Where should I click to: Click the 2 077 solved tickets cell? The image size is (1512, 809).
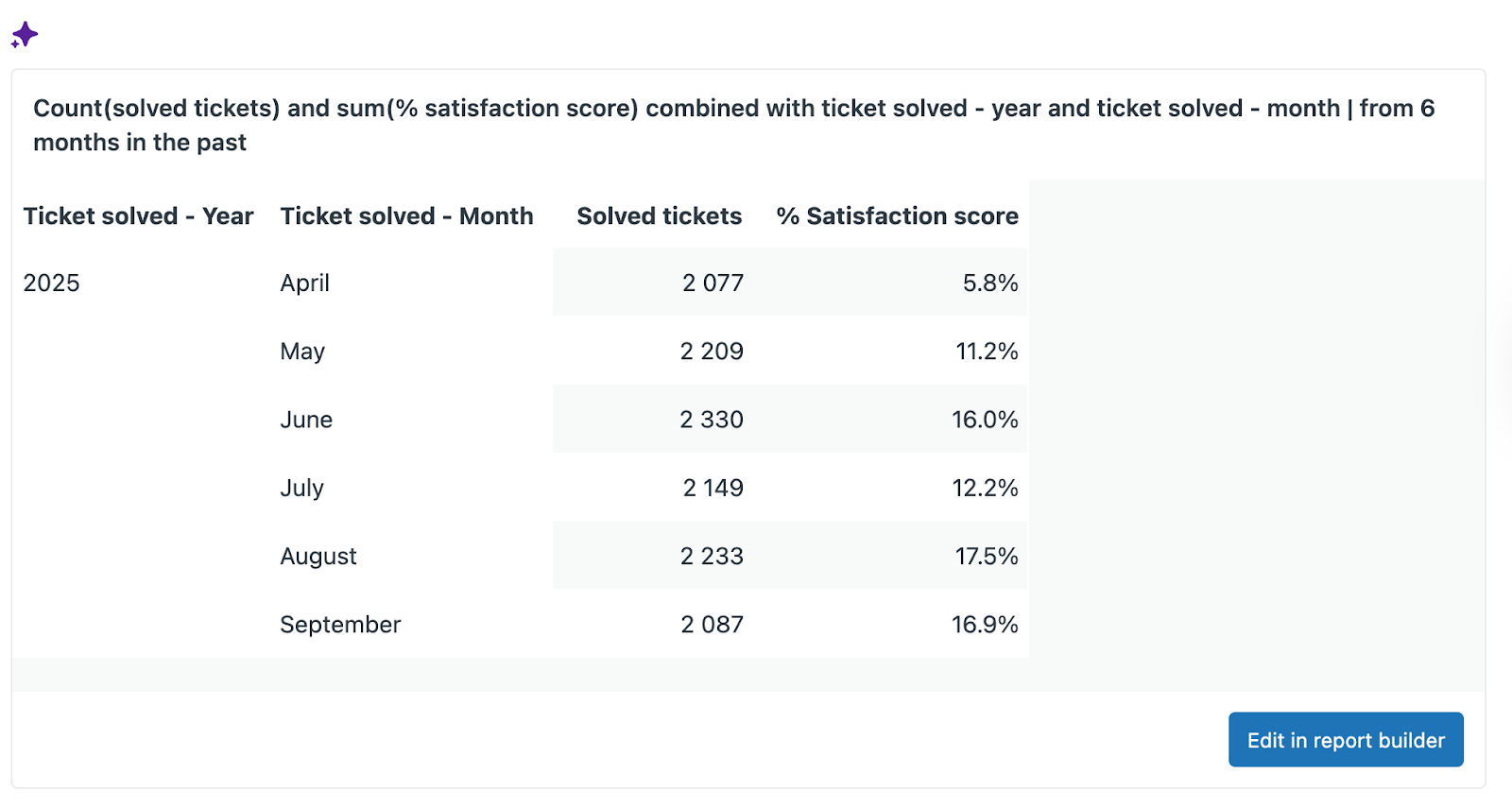click(x=713, y=284)
